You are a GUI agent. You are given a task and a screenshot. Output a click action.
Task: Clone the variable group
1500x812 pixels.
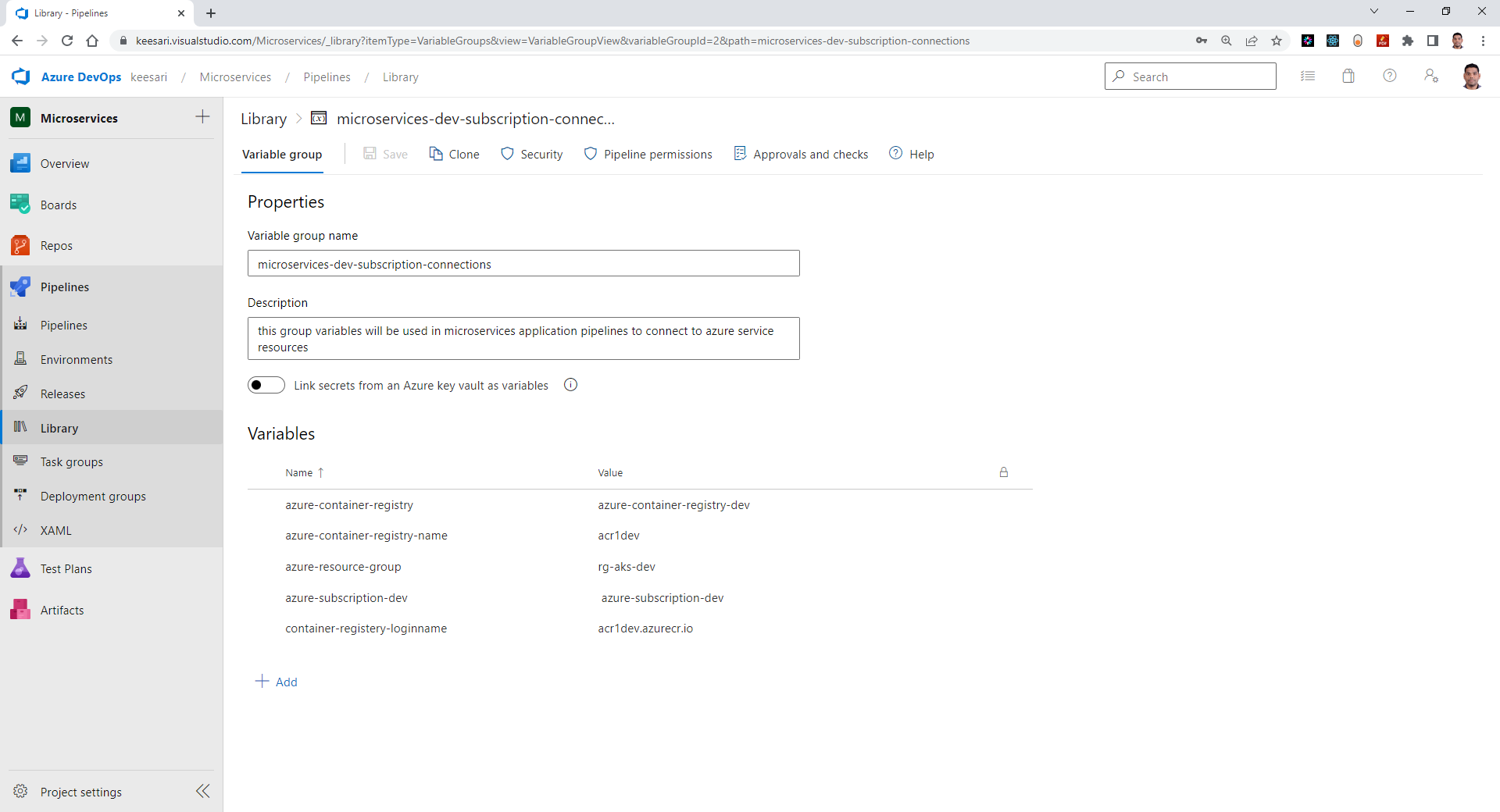pos(455,155)
